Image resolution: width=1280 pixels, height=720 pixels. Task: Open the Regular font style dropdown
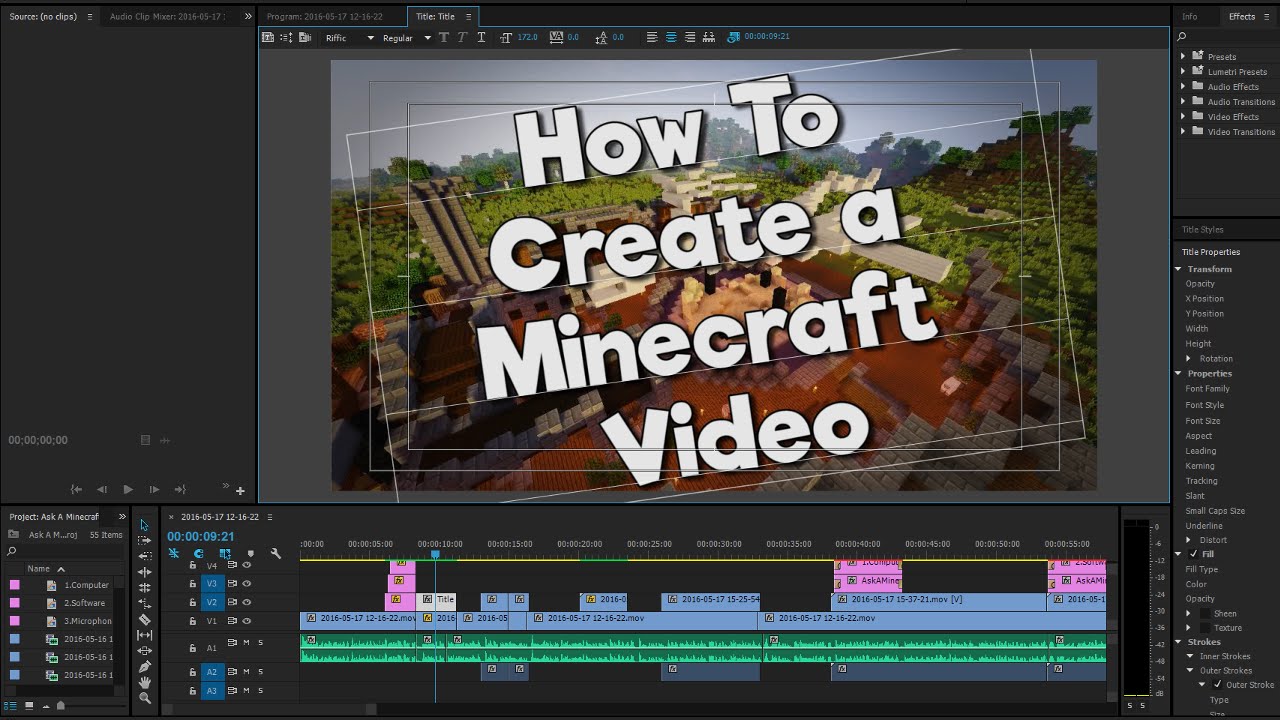[406, 38]
